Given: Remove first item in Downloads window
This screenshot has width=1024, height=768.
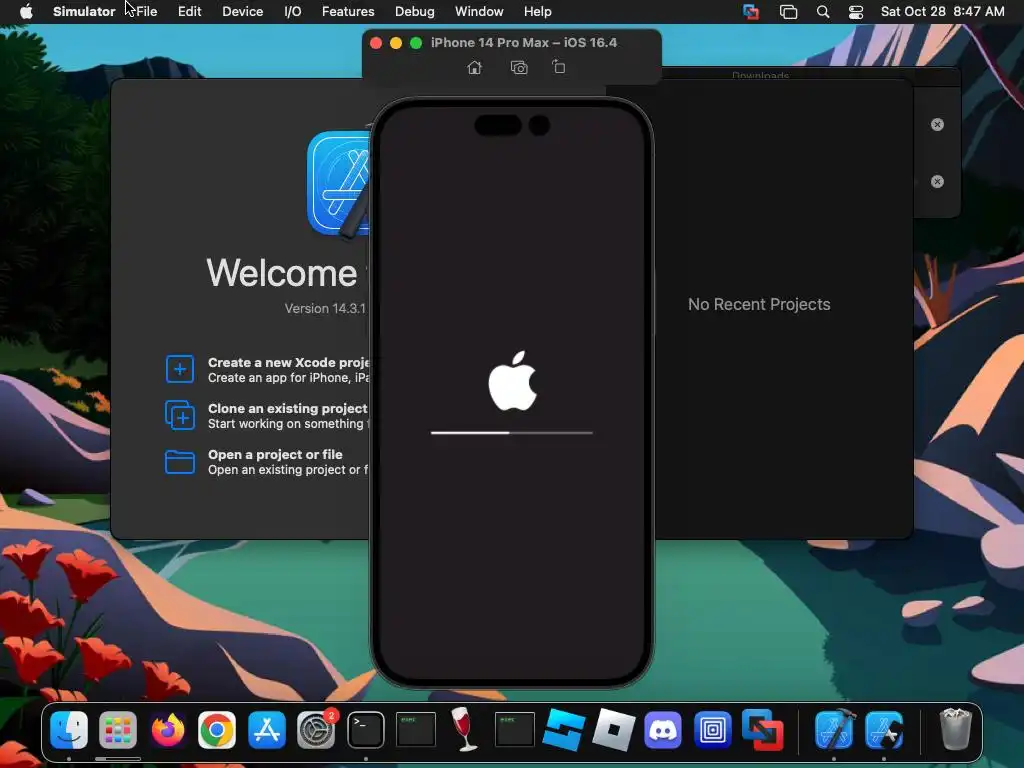Looking at the screenshot, I should (937, 124).
